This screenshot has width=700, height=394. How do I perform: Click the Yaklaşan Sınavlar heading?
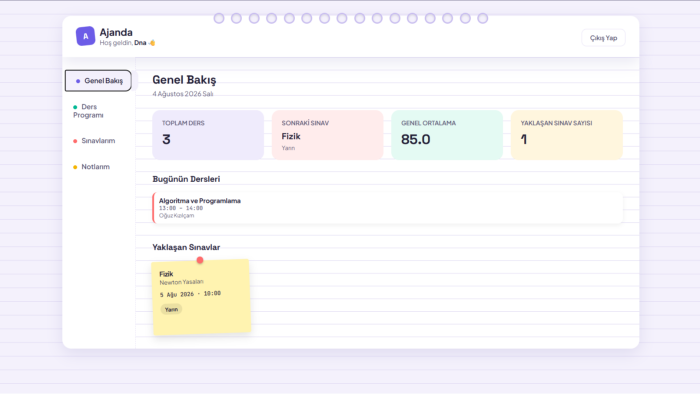point(186,247)
